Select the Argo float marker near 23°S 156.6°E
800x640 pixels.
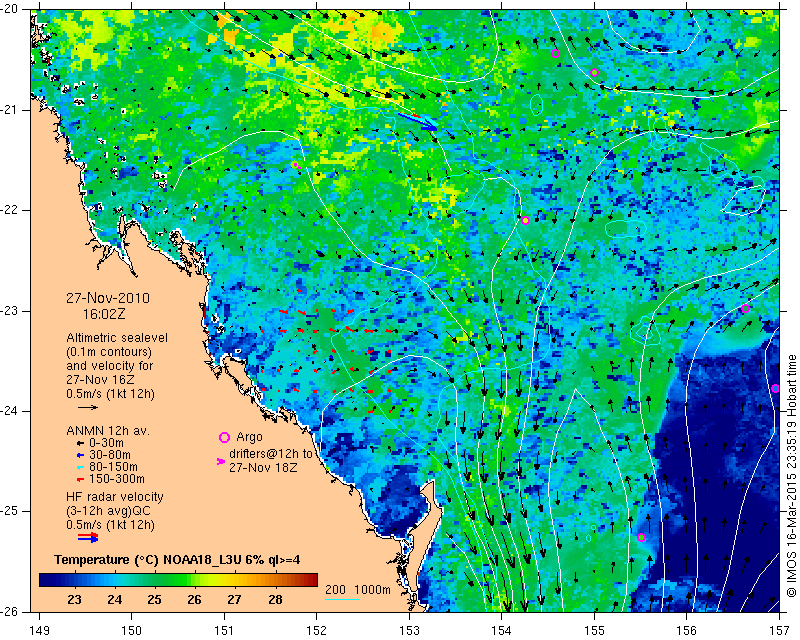pos(745,308)
